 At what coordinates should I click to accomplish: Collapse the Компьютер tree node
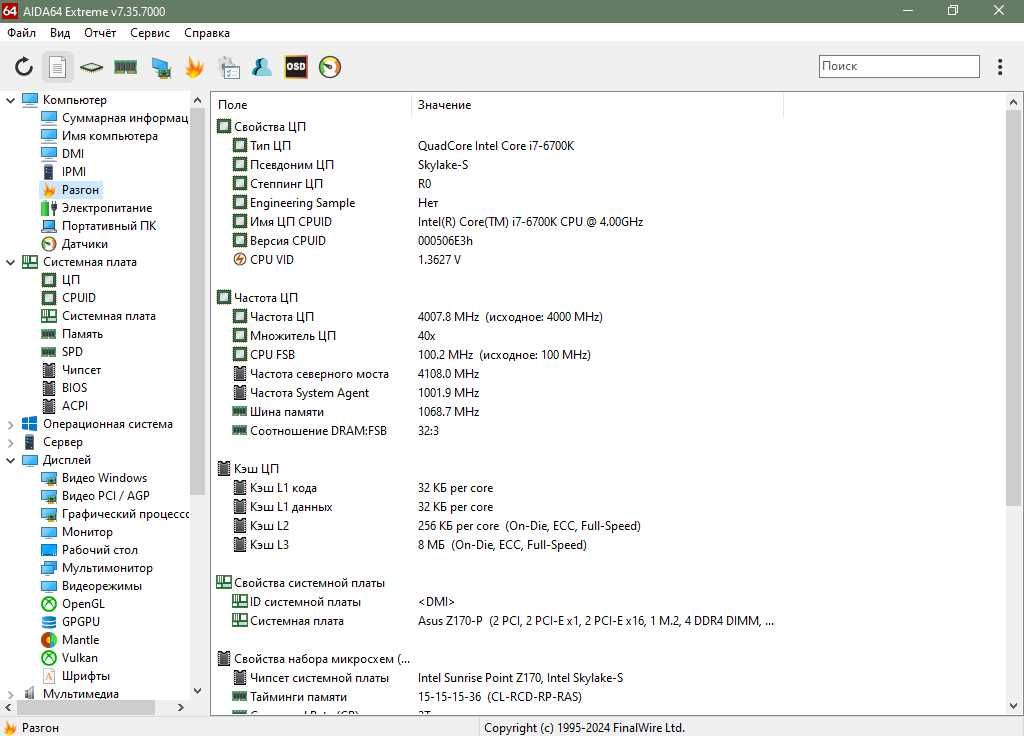click(x=10, y=100)
